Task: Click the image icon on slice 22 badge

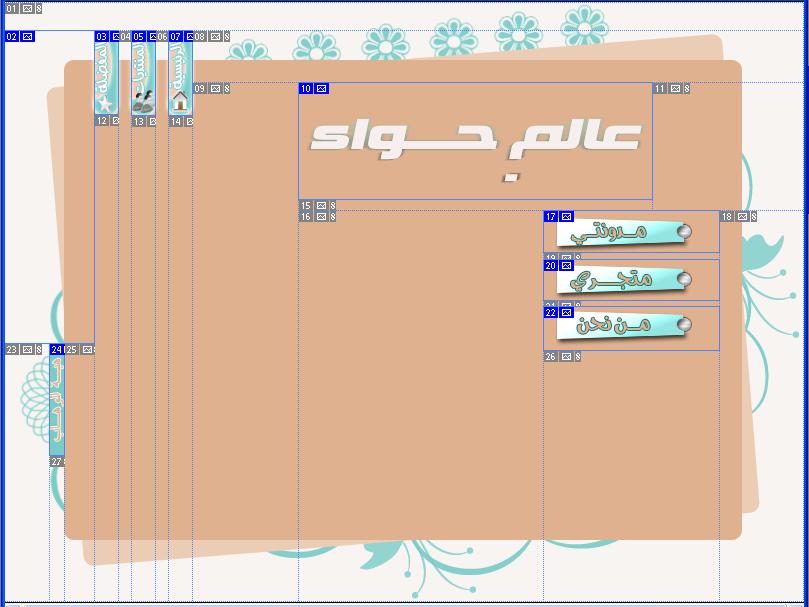Action: point(566,313)
